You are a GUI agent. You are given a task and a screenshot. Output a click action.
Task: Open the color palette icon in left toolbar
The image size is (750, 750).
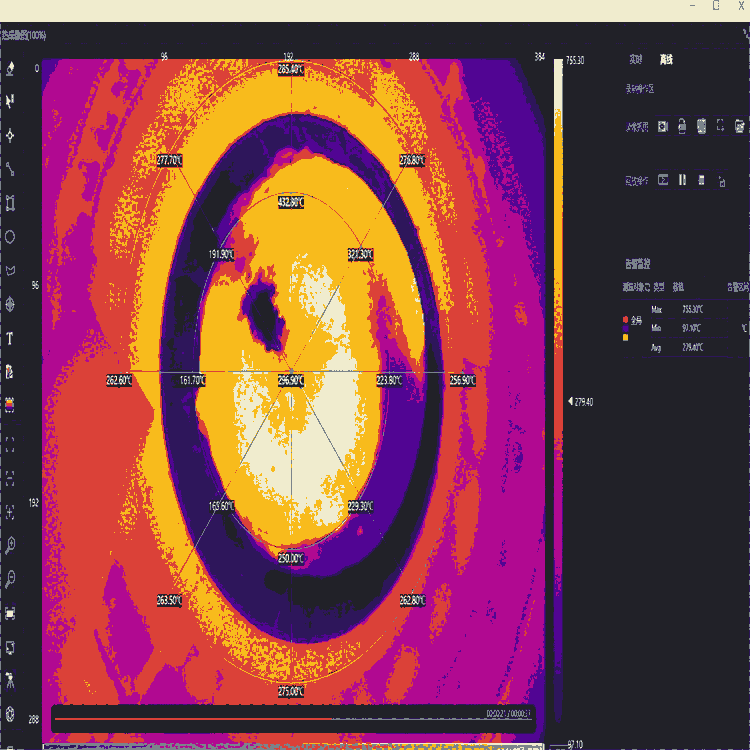(x=10, y=406)
